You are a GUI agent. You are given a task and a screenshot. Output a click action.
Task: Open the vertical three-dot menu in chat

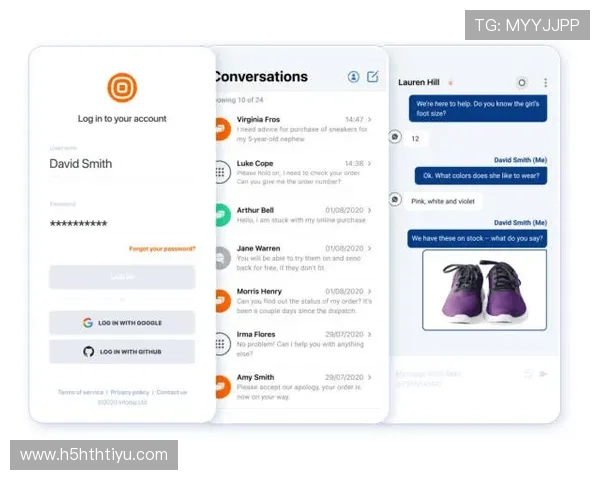tap(545, 82)
